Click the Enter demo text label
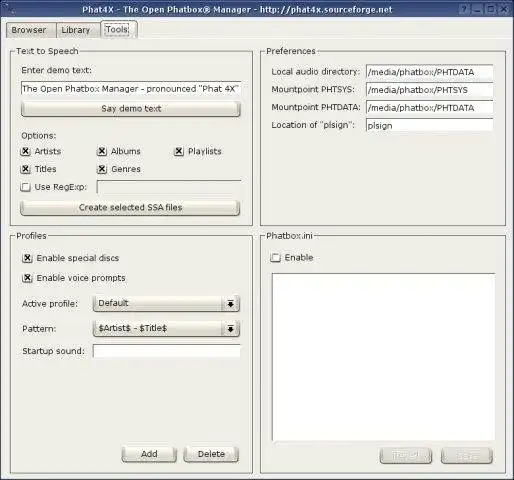514x480 pixels. [x=56, y=70]
